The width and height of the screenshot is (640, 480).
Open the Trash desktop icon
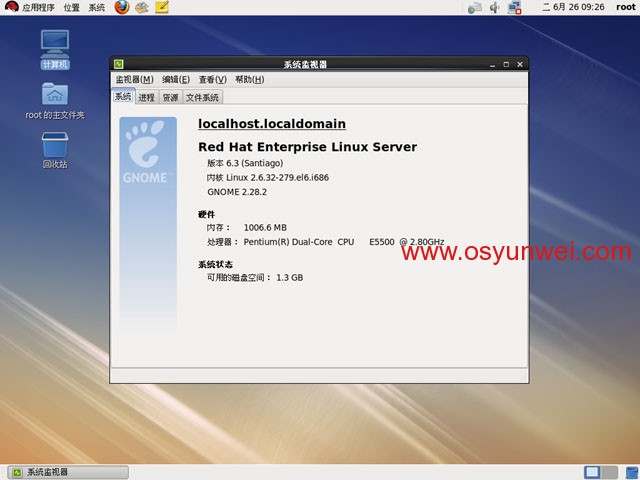pyautogui.click(x=55, y=145)
